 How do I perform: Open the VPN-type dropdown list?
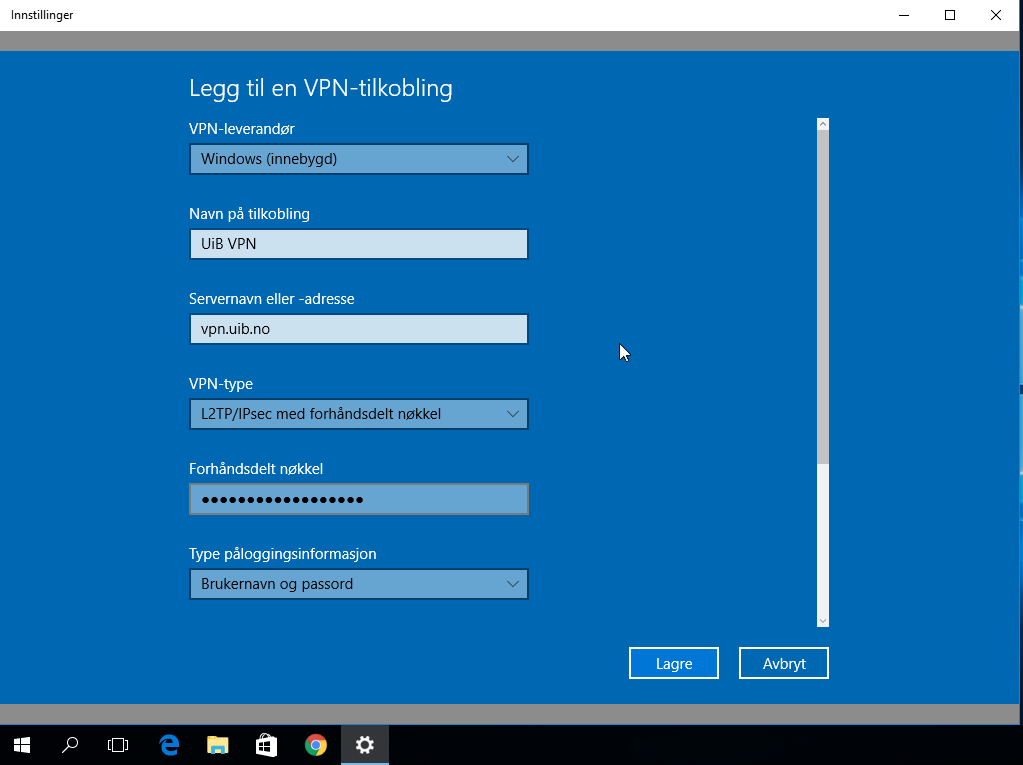point(358,414)
